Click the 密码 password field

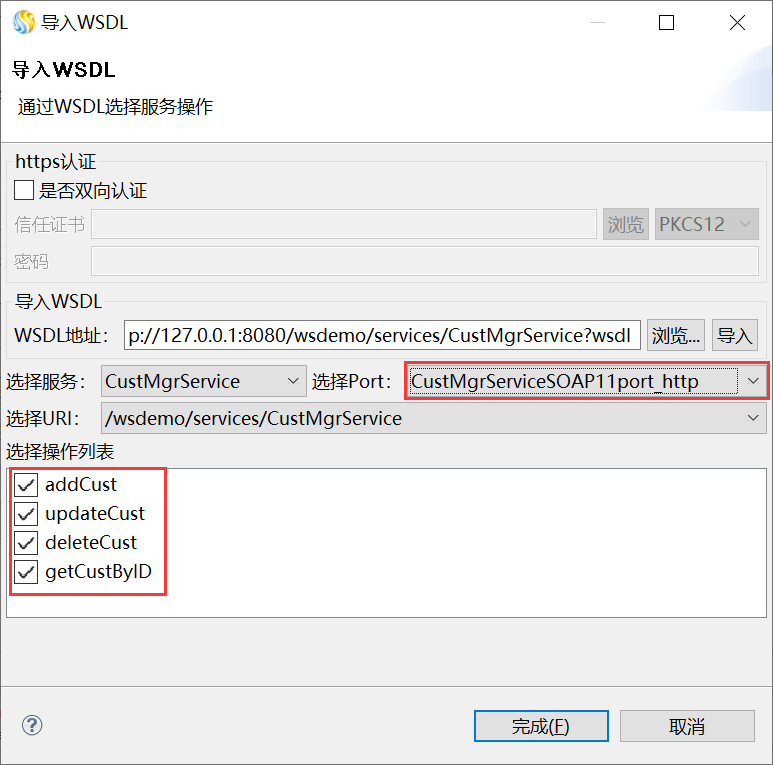tap(424, 261)
